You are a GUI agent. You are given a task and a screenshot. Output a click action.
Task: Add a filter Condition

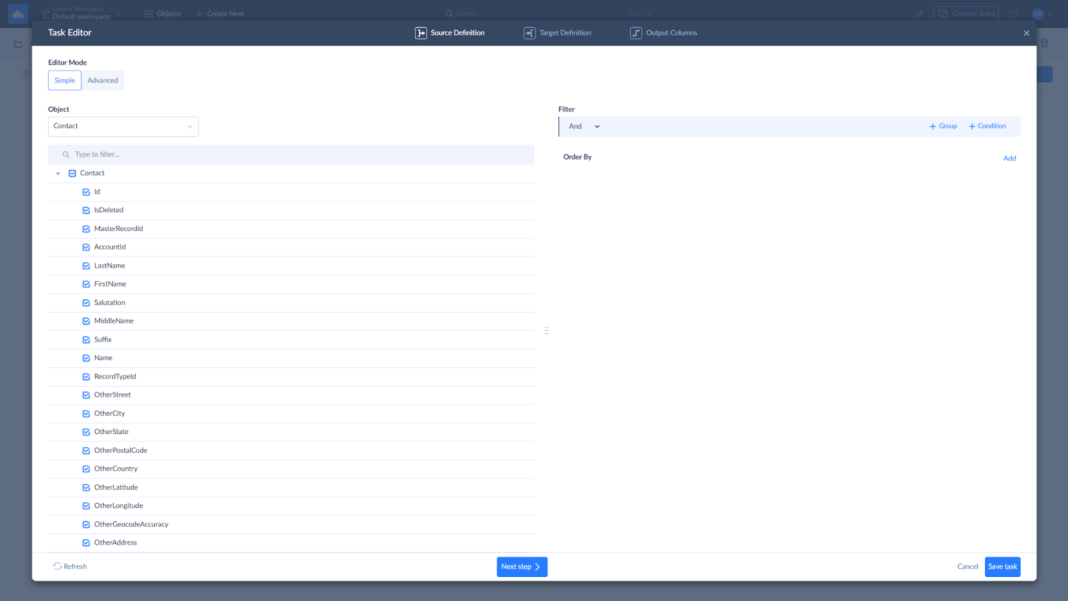click(x=987, y=126)
